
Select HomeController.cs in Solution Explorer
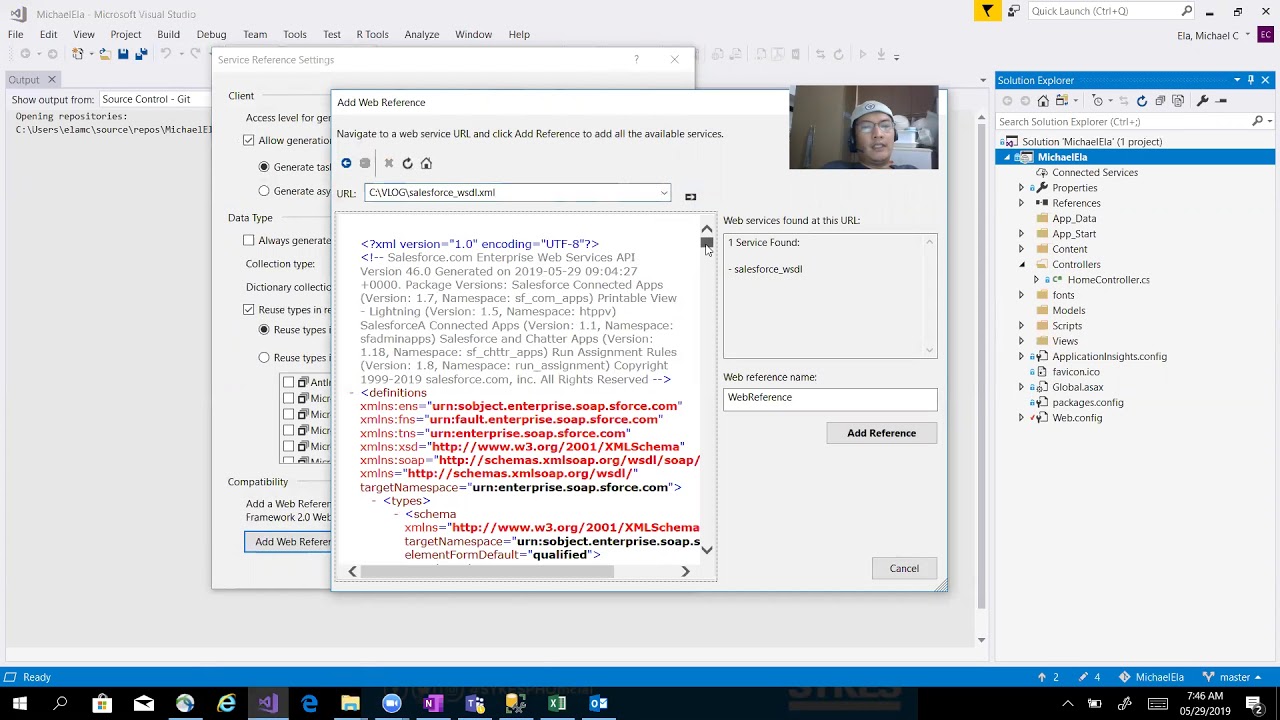1108,280
